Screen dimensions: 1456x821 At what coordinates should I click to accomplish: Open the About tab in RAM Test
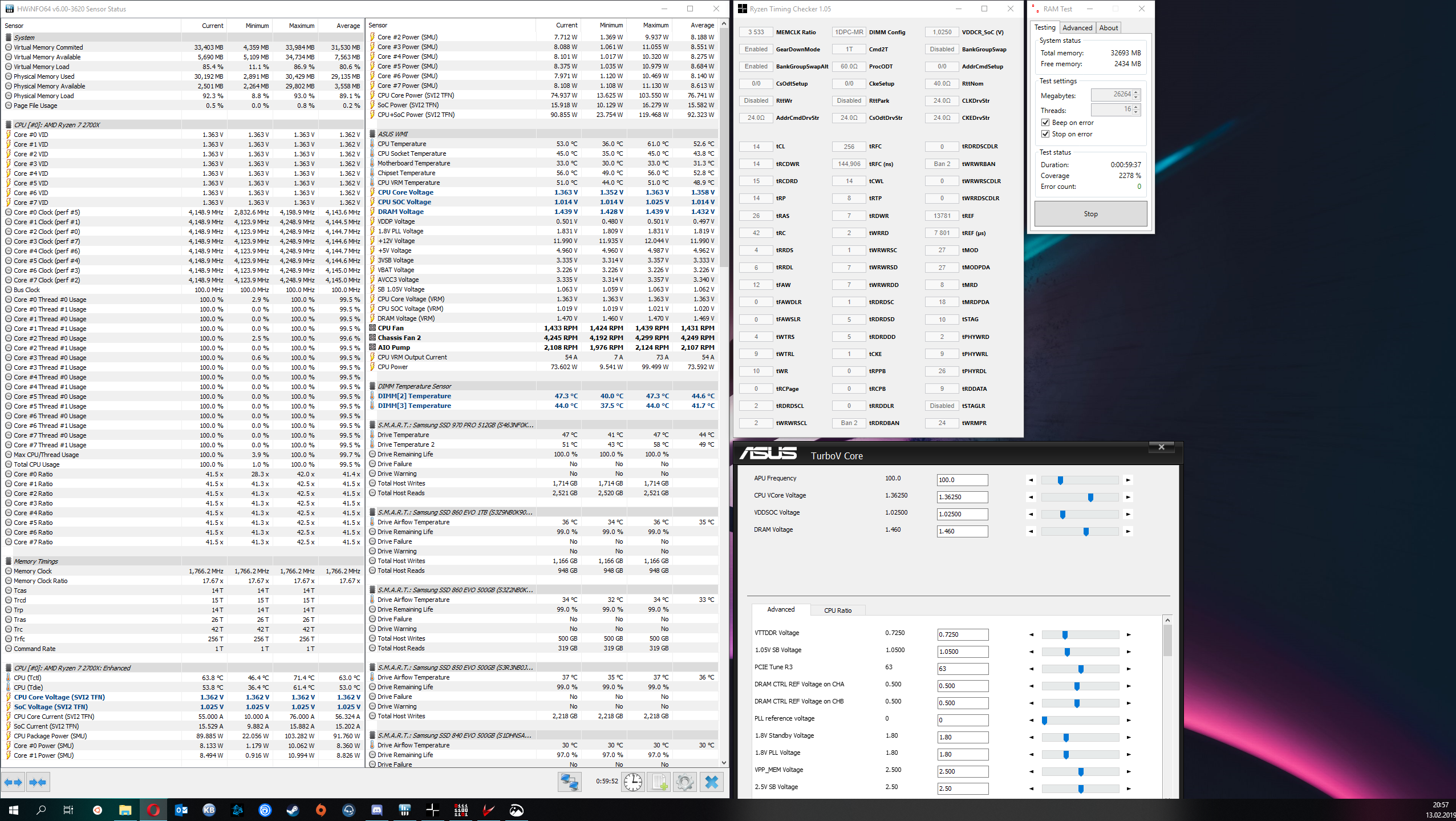1108,28
